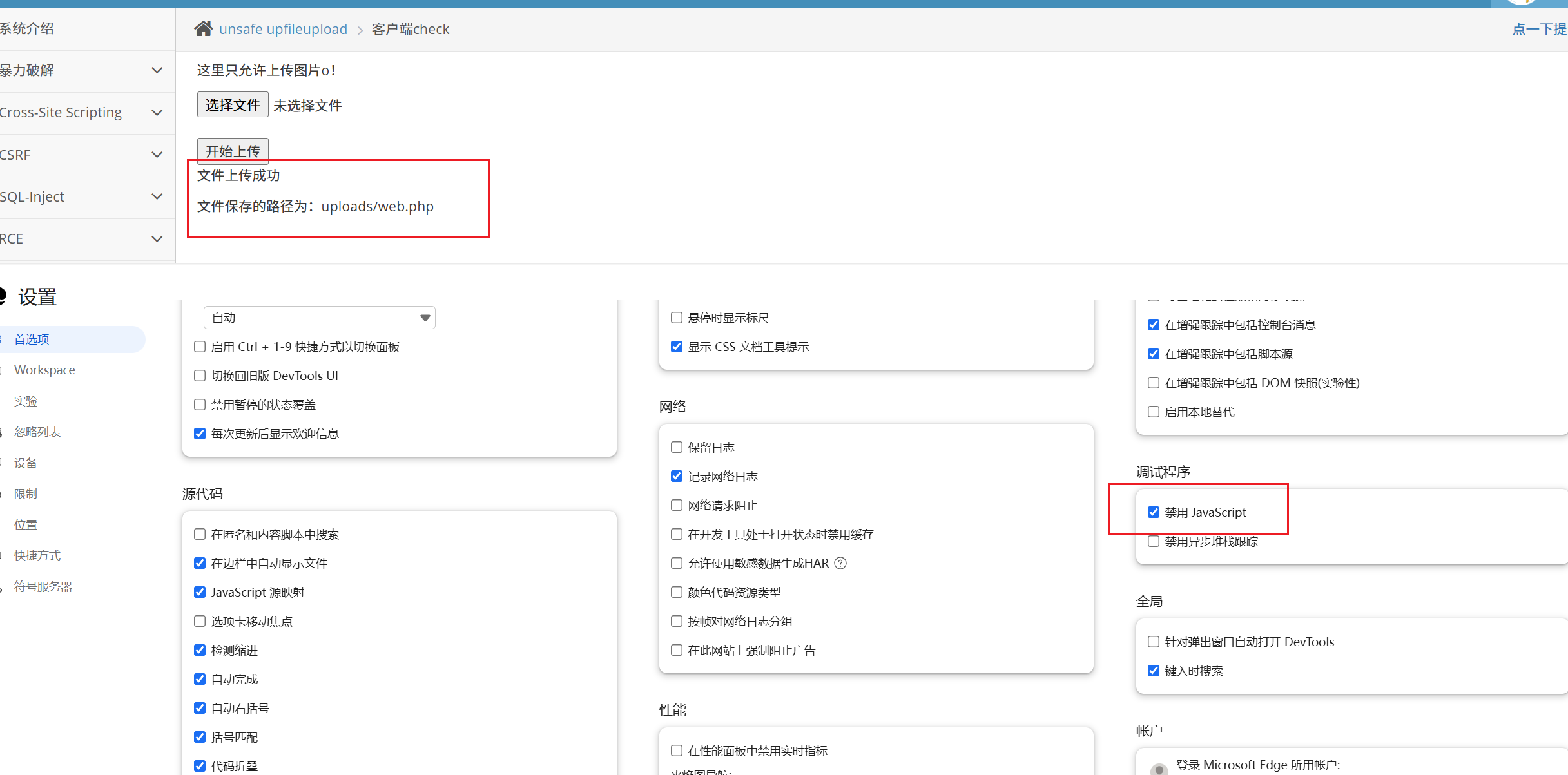The height and width of the screenshot is (775, 1568).
Task: Click the 点一下提示 link
Action: (1539, 29)
